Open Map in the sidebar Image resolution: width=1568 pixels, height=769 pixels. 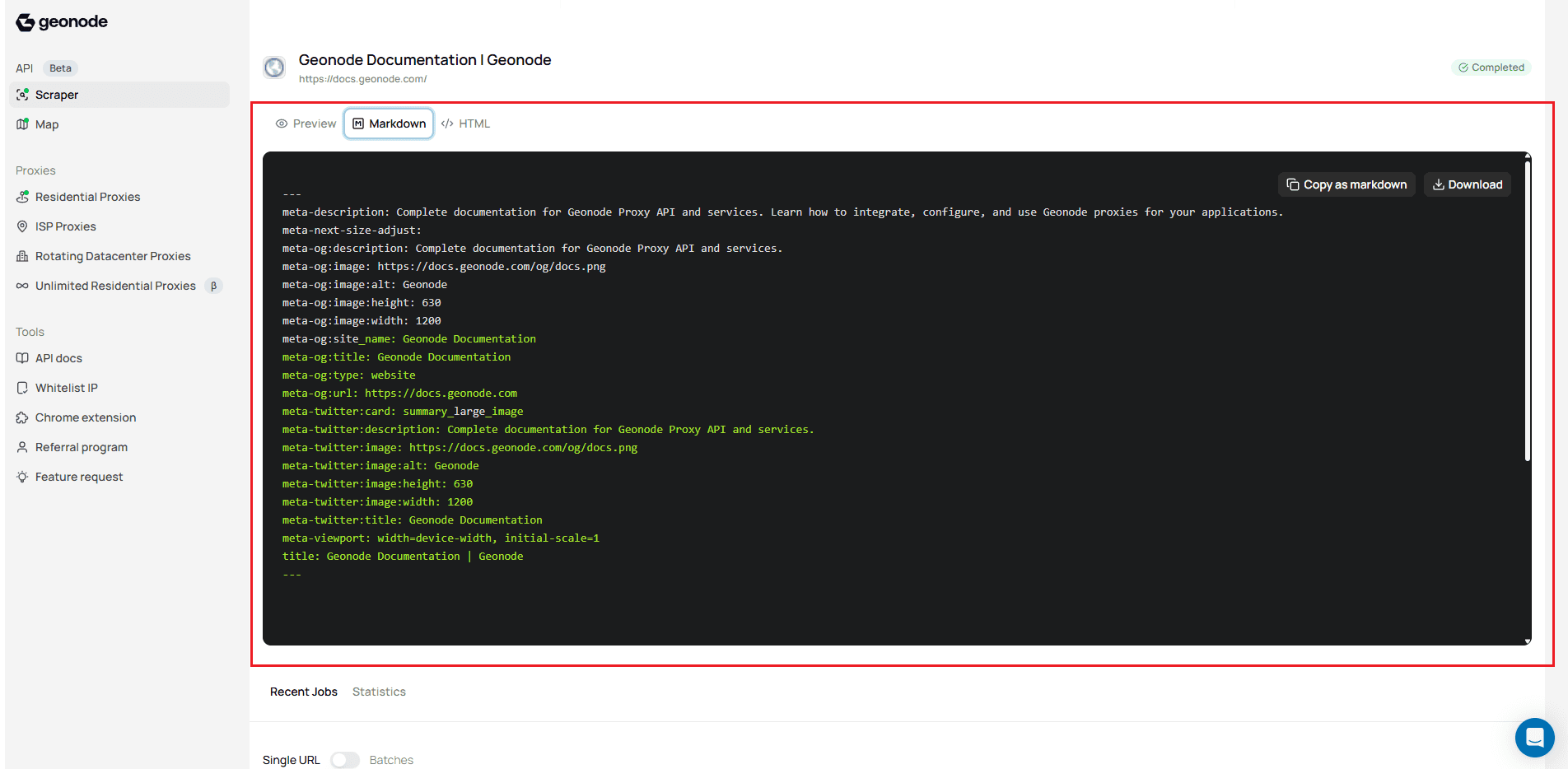coord(119,124)
